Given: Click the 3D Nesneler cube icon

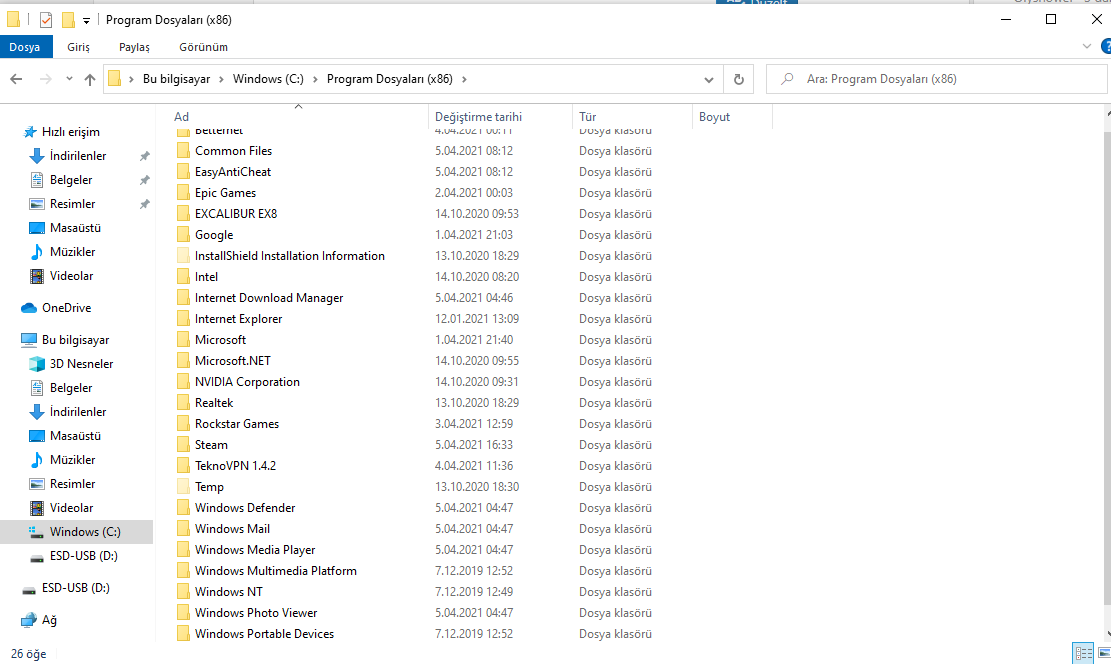Looking at the screenshot, I should [x=36, y=364].
